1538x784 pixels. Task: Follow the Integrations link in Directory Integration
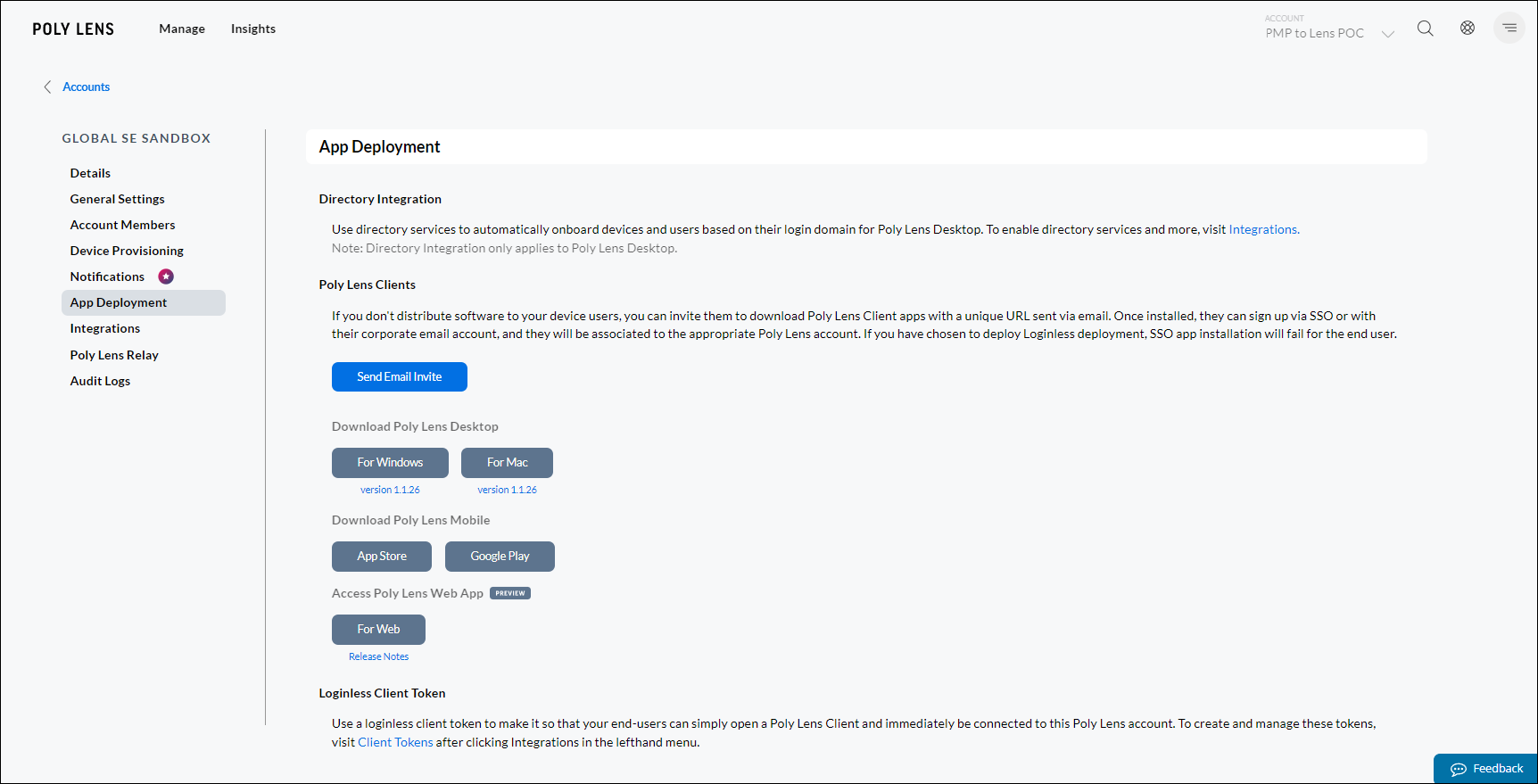point(1264,229)
